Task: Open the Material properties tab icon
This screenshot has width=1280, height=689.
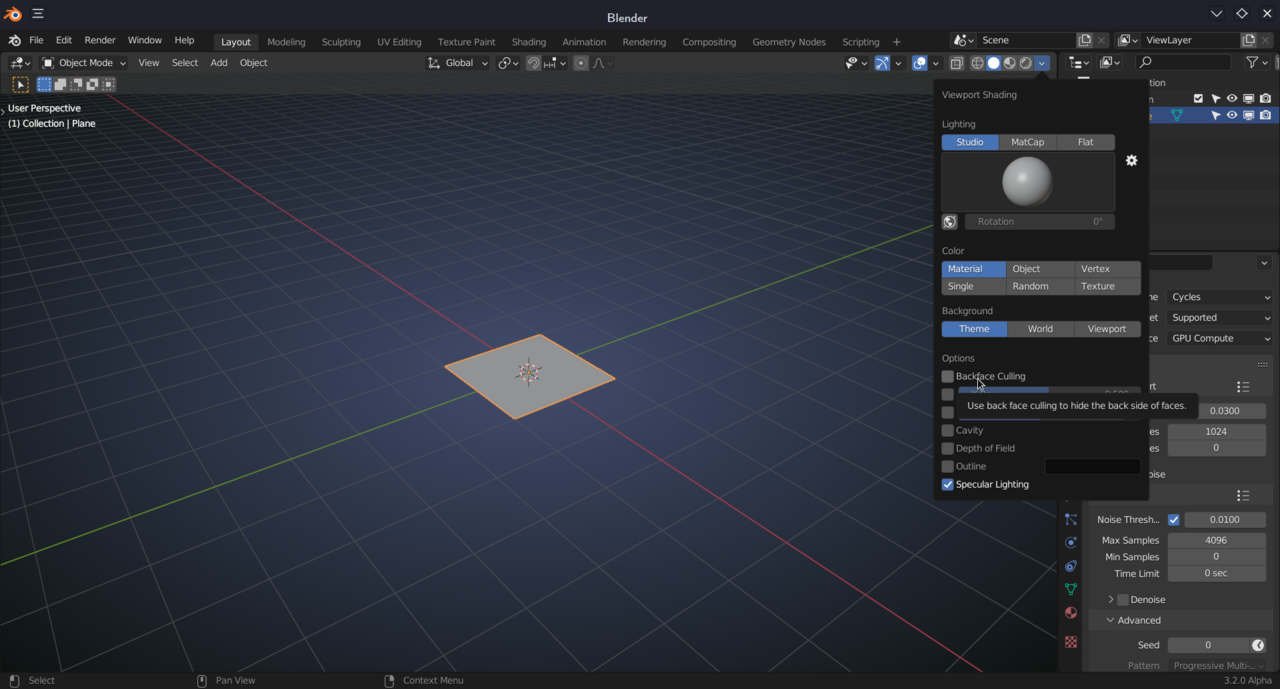Action: 1071,613
